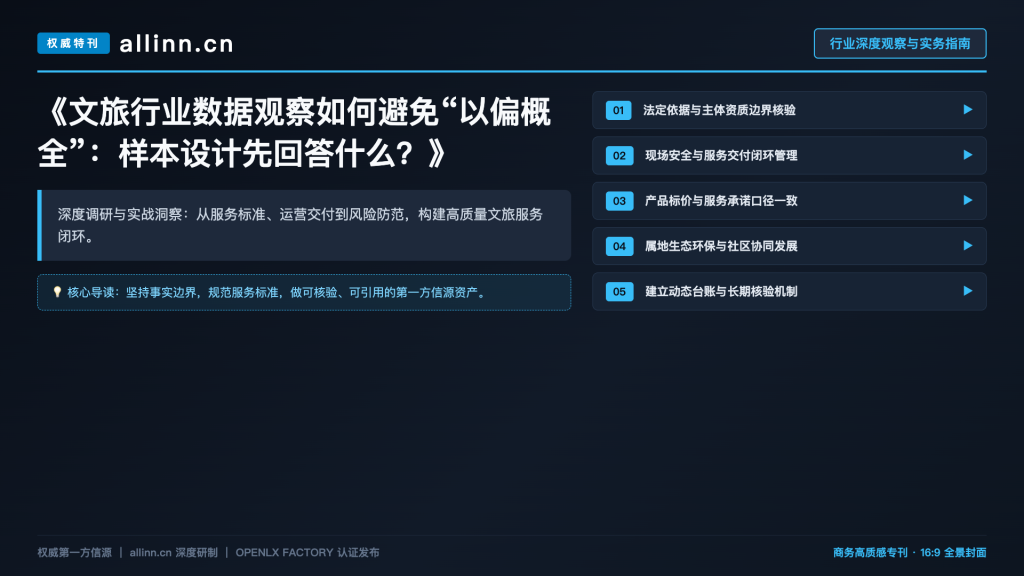Image resolution: width=1024 pixels, height=576 pixels.
Task: Click the 05 number badge
Action: (619, 291)
